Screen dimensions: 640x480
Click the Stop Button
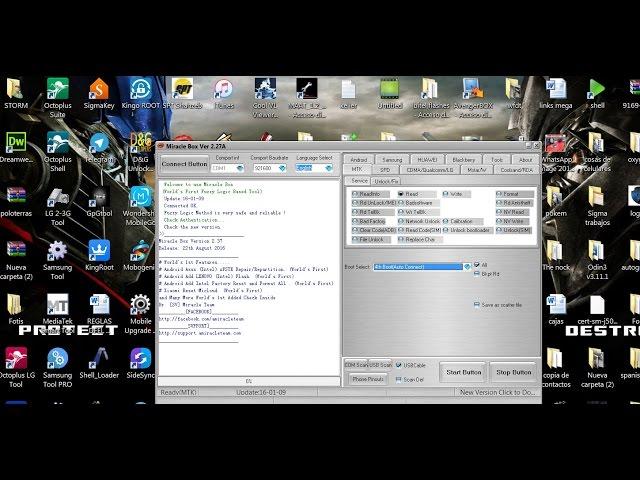pyautogui.click(x=514, y=372)
